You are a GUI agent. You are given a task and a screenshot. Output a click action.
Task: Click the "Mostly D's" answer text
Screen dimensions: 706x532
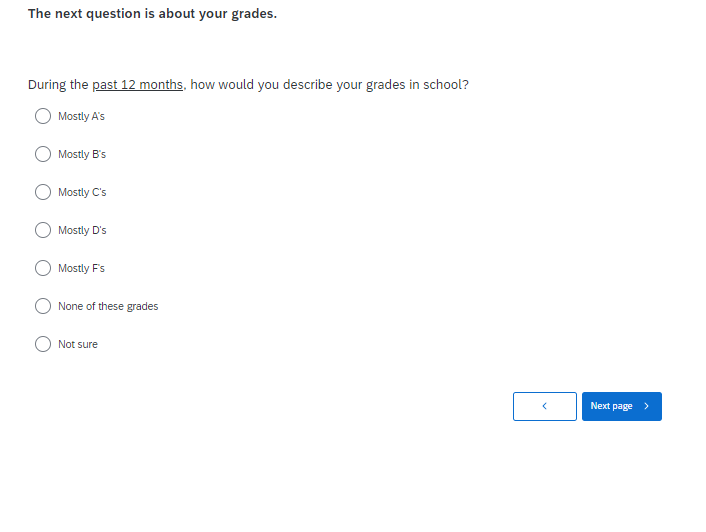click(x=82, y=230)
